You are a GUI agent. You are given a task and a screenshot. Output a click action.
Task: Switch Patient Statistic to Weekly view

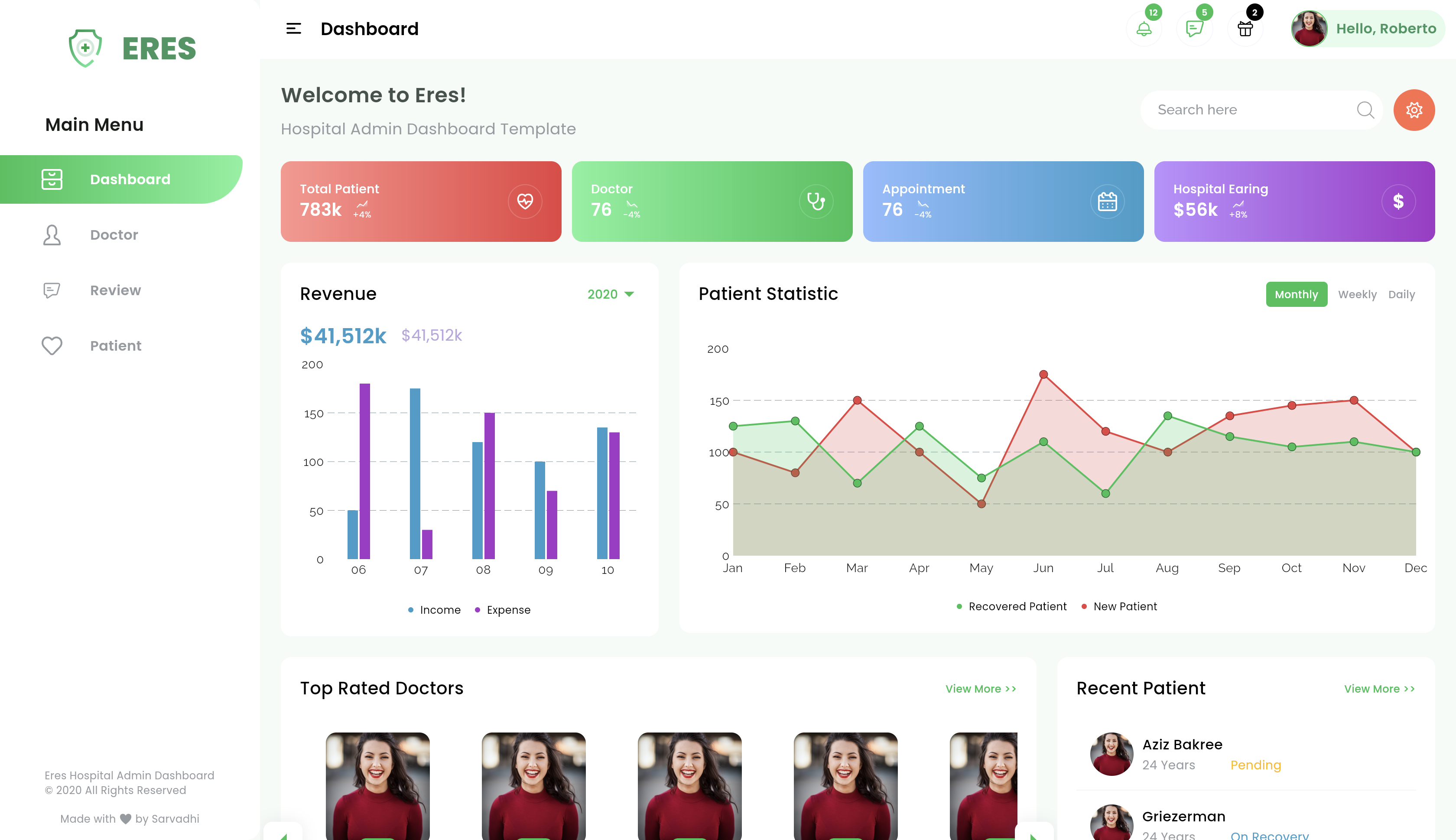1357,294
